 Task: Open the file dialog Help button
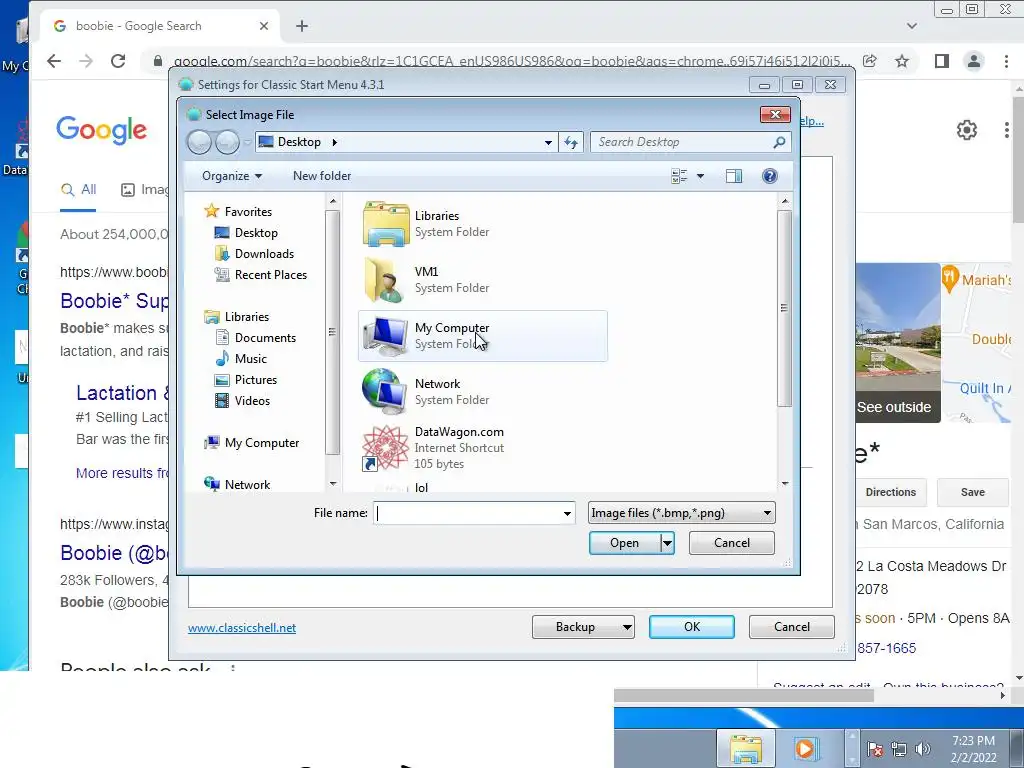coord(770,176)
